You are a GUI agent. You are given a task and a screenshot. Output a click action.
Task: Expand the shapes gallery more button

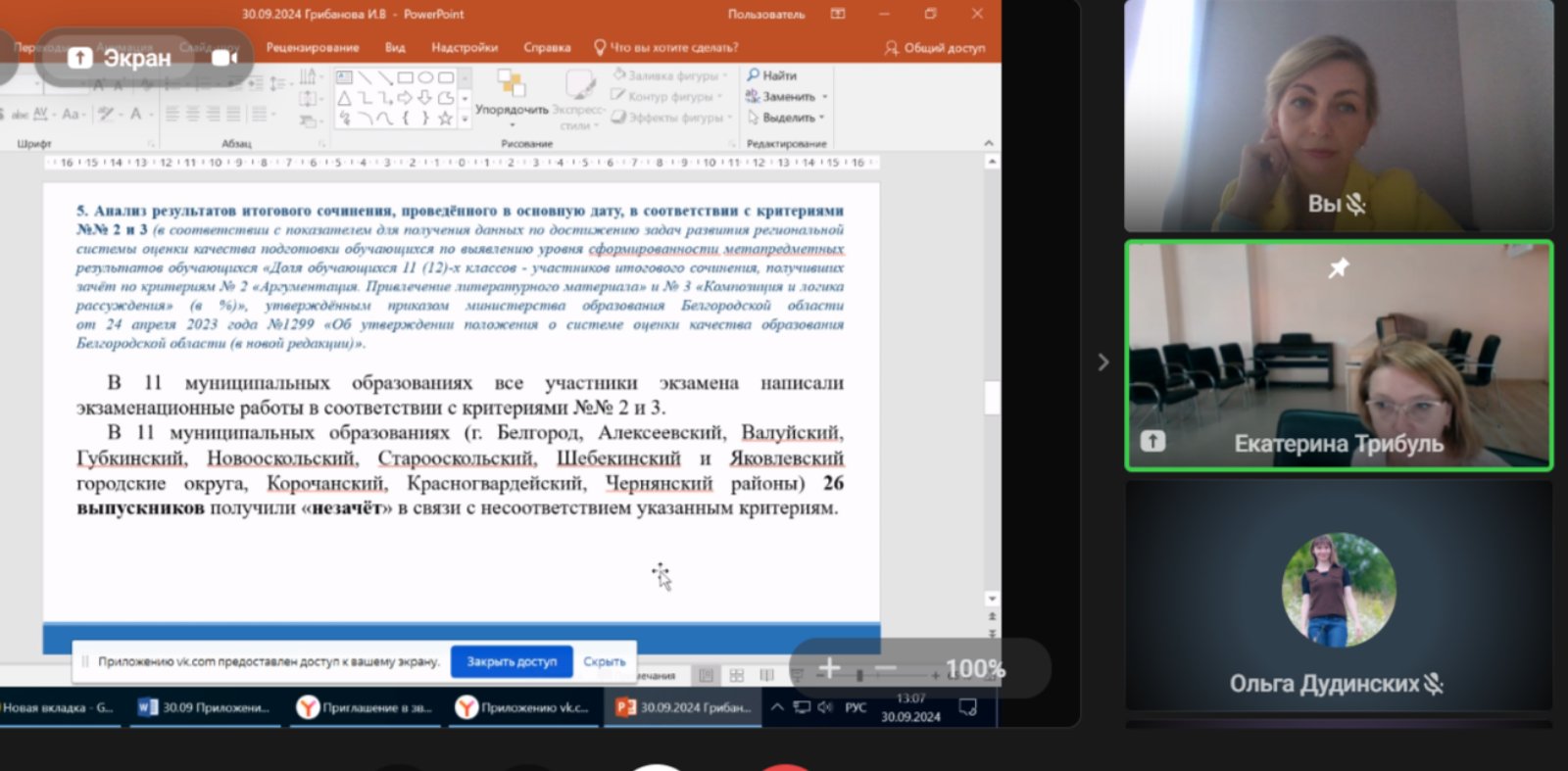465,120
